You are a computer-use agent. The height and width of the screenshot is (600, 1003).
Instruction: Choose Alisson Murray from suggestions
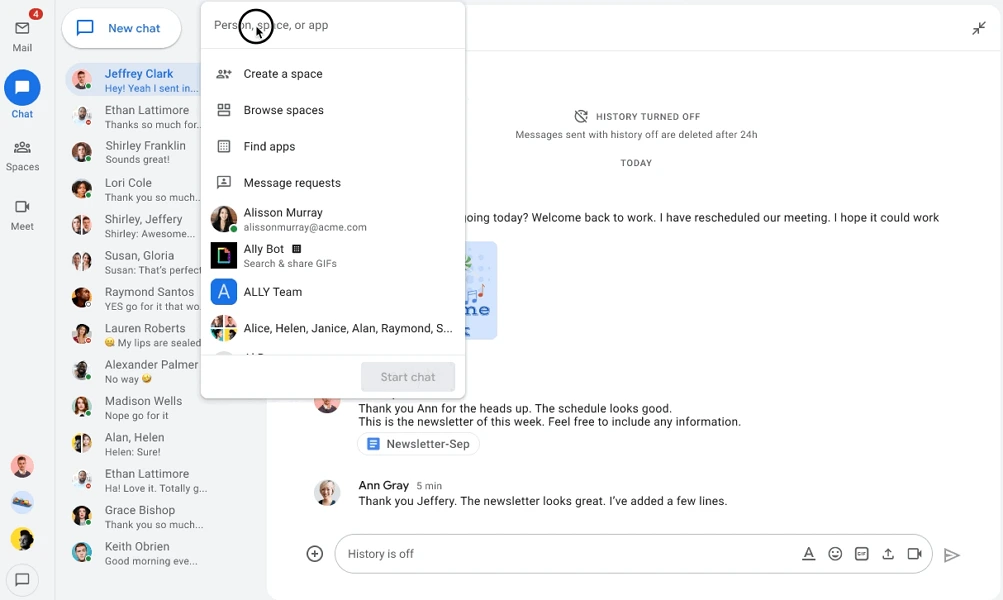(x=283, y=219)
